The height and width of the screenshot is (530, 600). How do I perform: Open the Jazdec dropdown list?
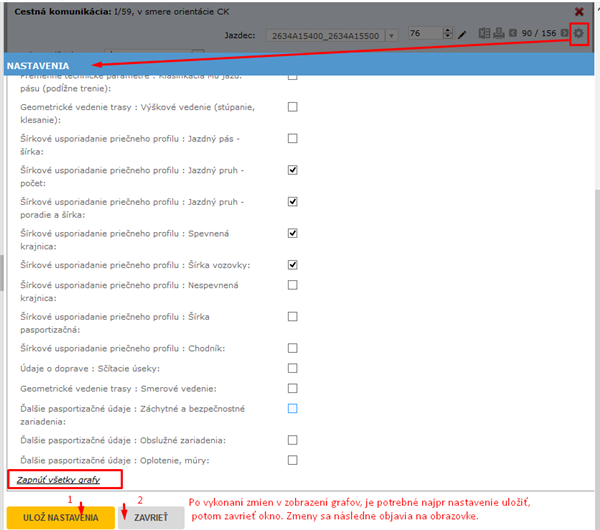(391, 35)
